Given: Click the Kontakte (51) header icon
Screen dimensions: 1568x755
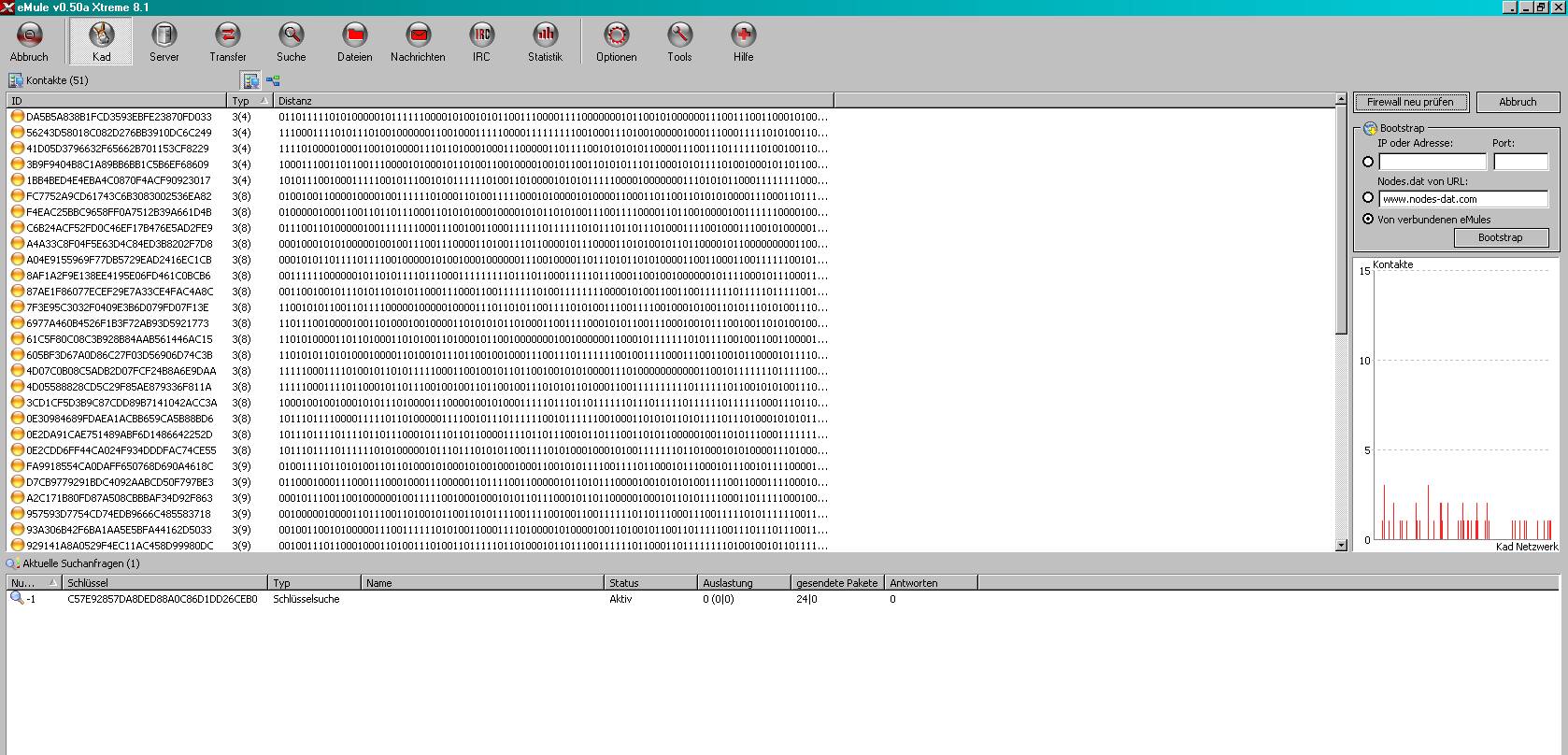Looking at the screenshot, I should [x=15, y=80].
